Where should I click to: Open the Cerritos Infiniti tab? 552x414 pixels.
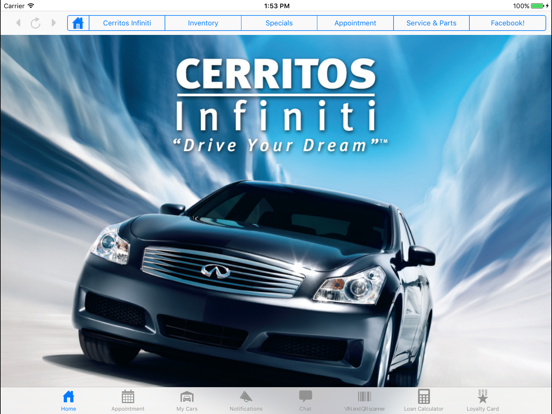127,23
